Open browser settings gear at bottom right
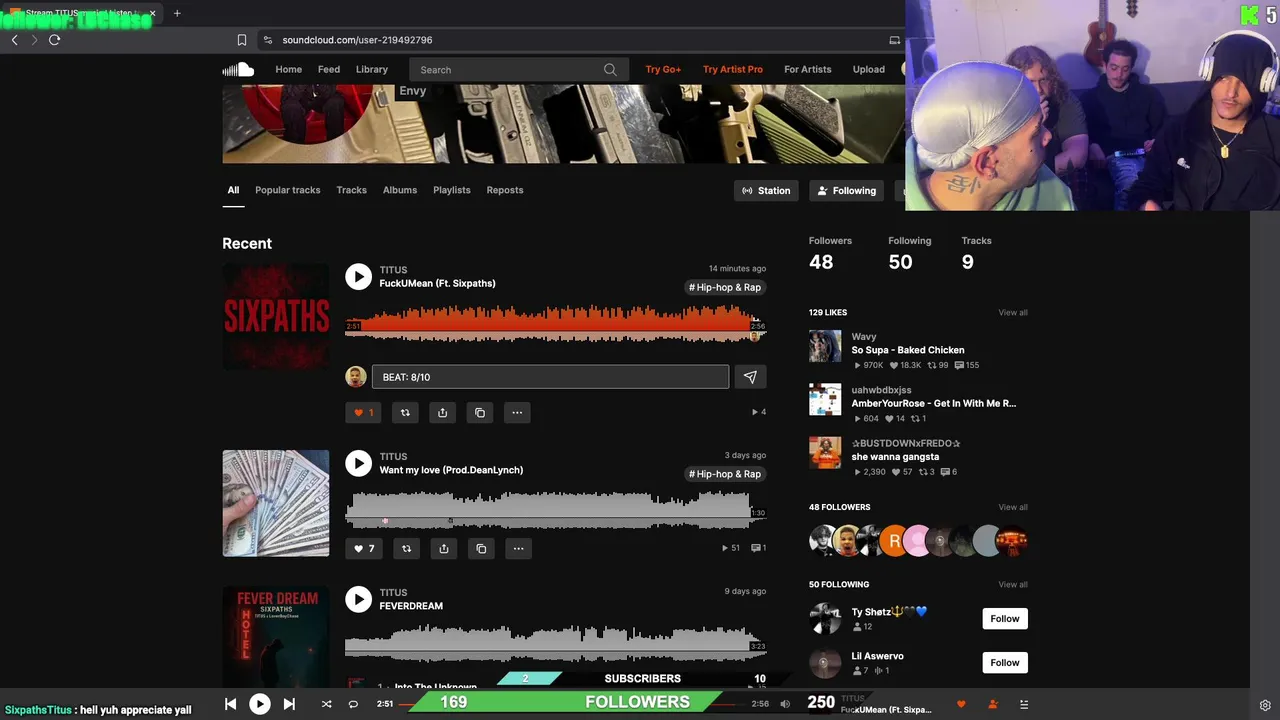 click(x=1265, y=705)
